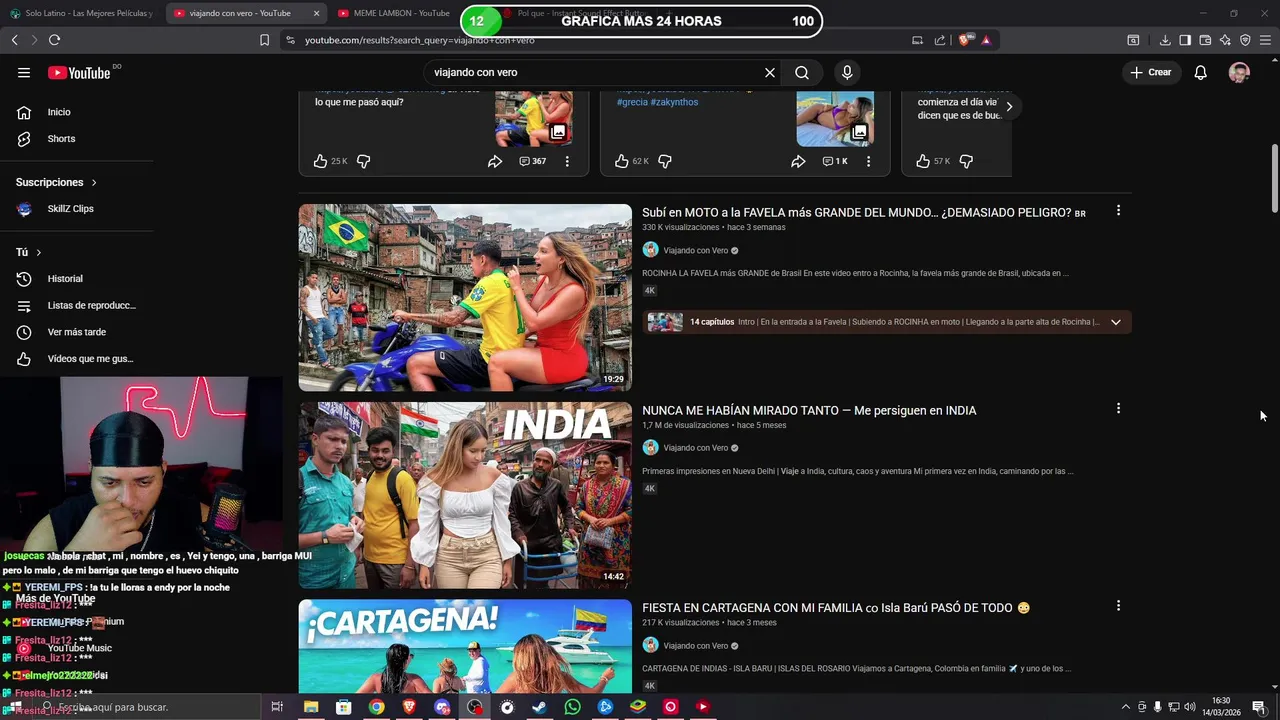
Task: Click the magnifier search button
Action: coord(802,72)
